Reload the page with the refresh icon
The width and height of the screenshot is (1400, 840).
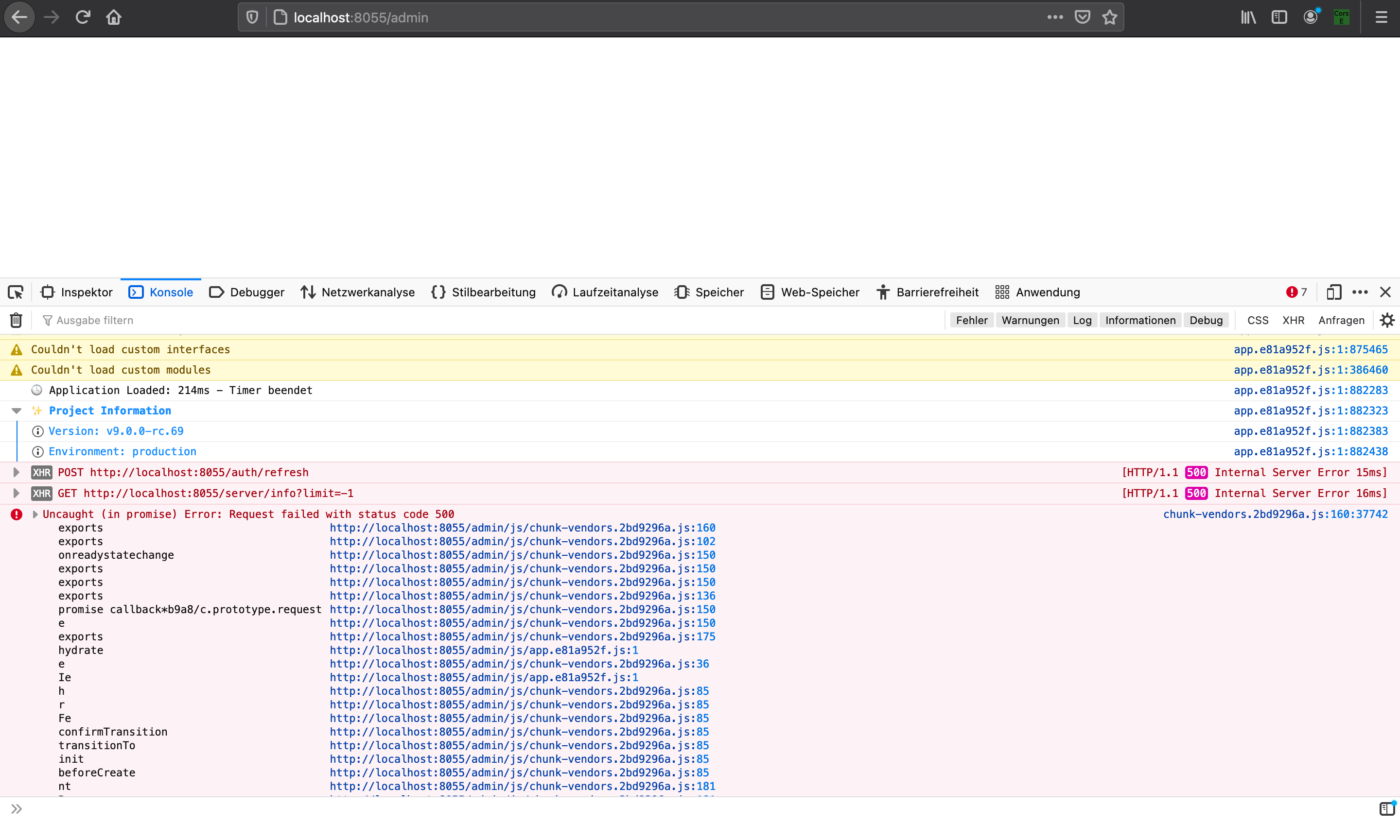[x=83, y=17]
